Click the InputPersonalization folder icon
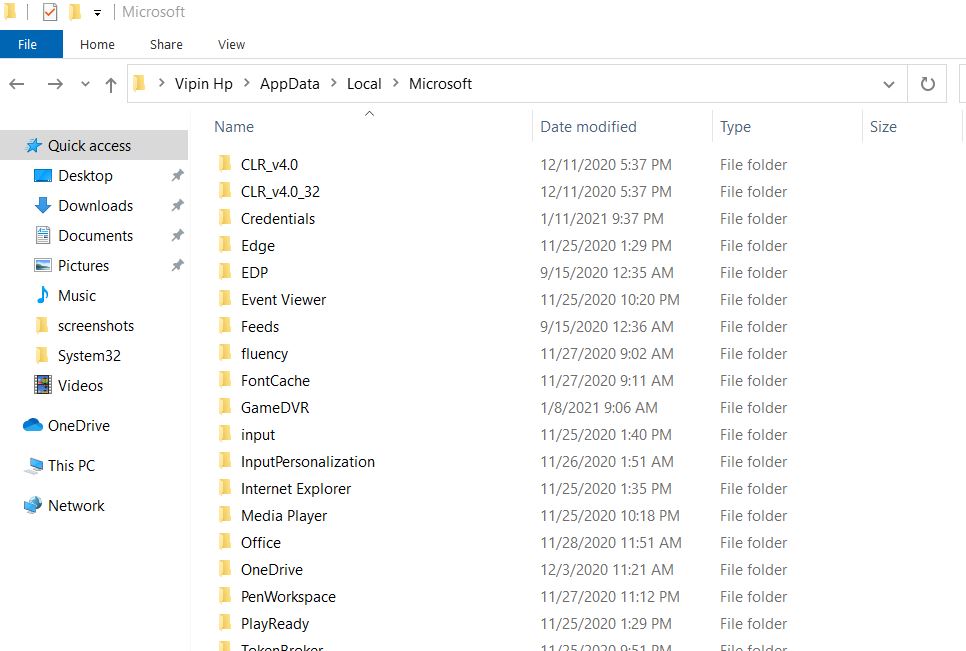 coord(225,461)
